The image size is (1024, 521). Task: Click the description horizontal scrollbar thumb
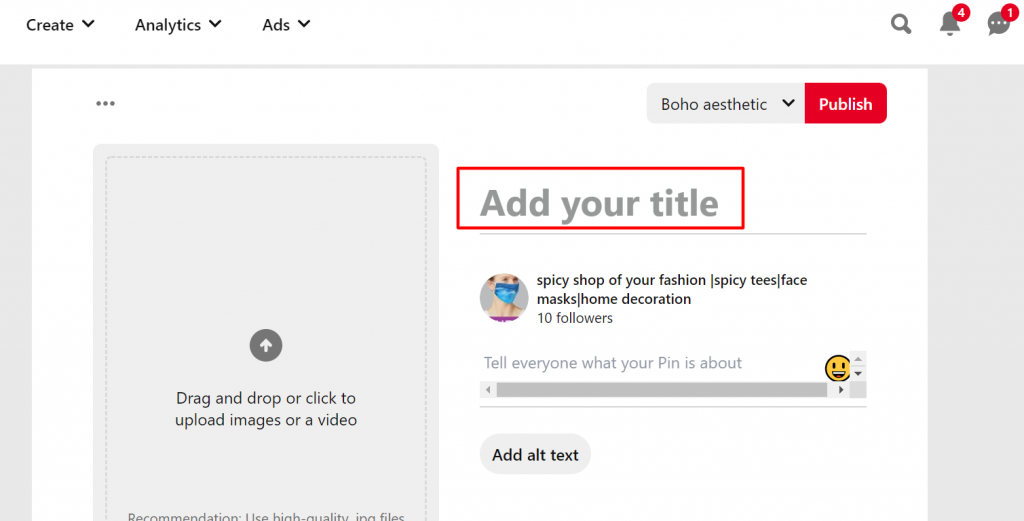660,390
